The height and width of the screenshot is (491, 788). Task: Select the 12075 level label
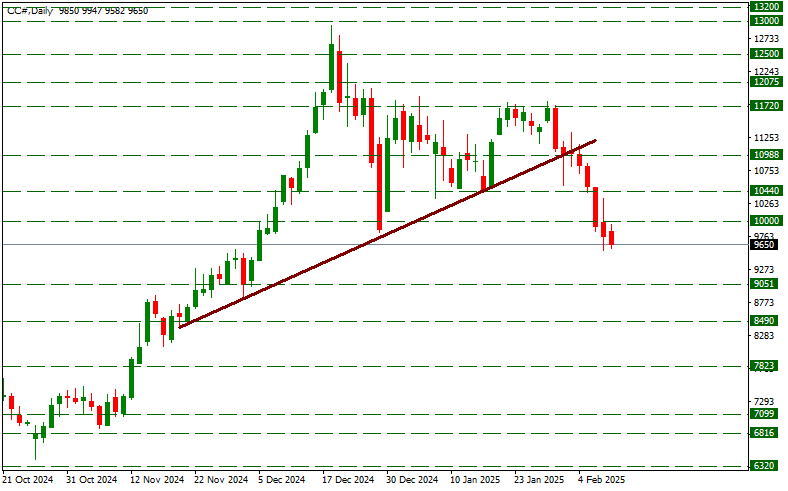click(767, 82)
